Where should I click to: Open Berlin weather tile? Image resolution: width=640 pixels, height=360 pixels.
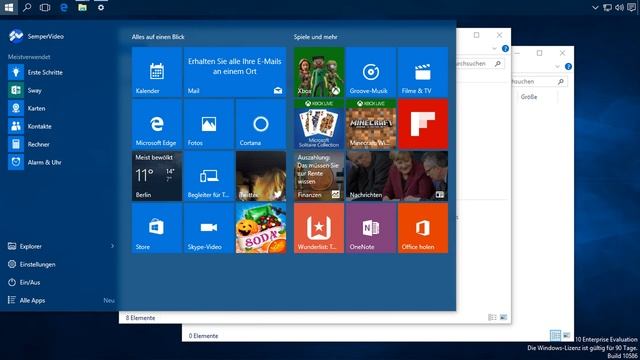pos(157,176)
